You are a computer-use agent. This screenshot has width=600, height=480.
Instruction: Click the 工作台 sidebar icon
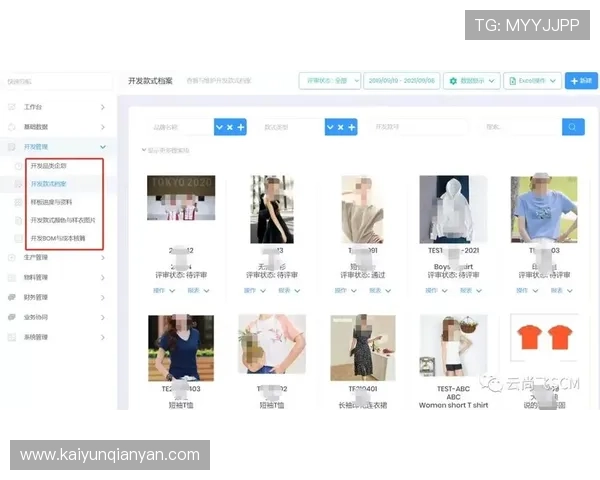[x=12, y=107]
